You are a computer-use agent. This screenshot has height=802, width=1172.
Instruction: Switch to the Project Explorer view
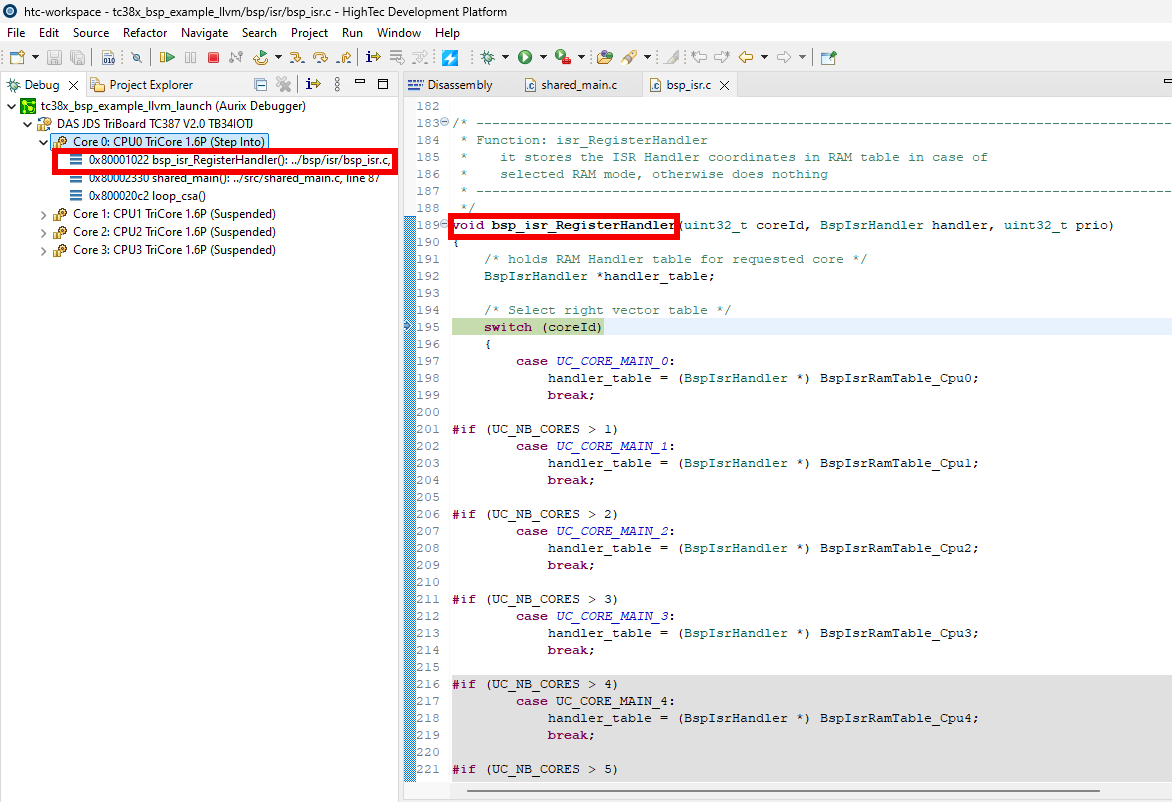(150, 85)
